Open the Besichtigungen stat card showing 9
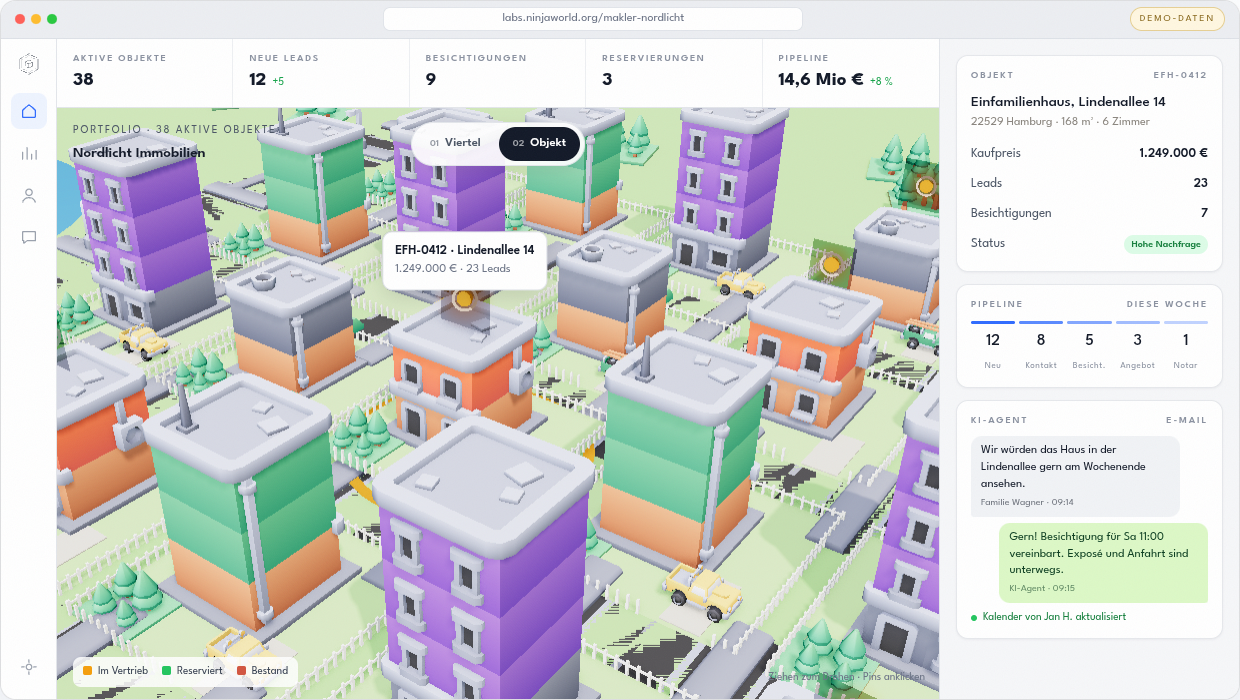 497,73
